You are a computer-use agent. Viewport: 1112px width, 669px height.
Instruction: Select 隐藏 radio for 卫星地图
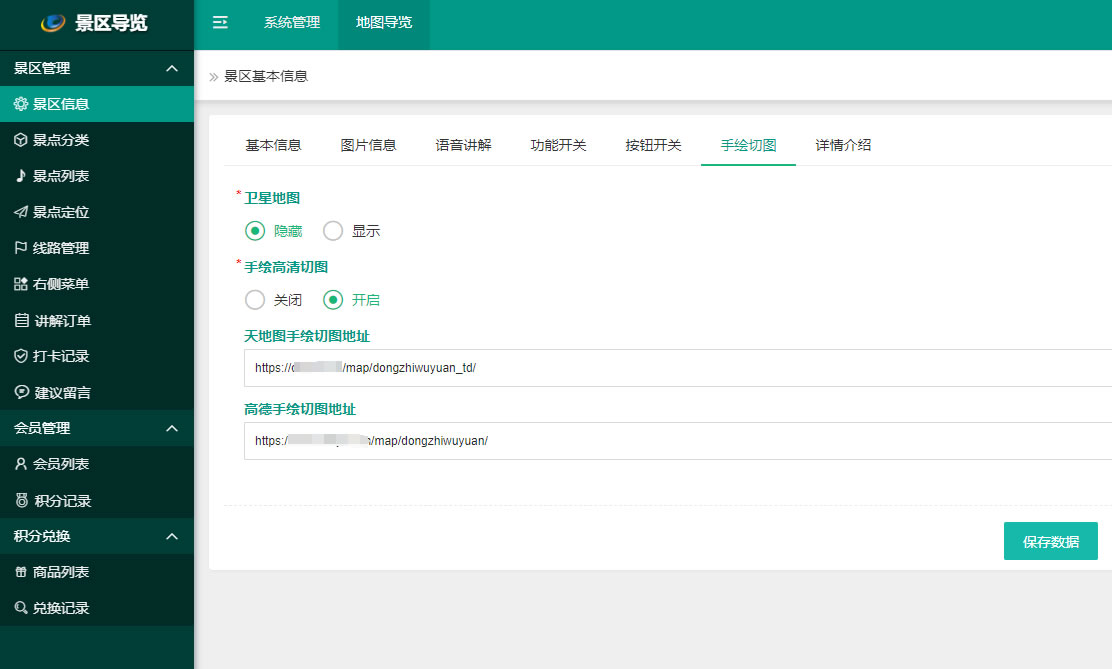tap(255, 231)
